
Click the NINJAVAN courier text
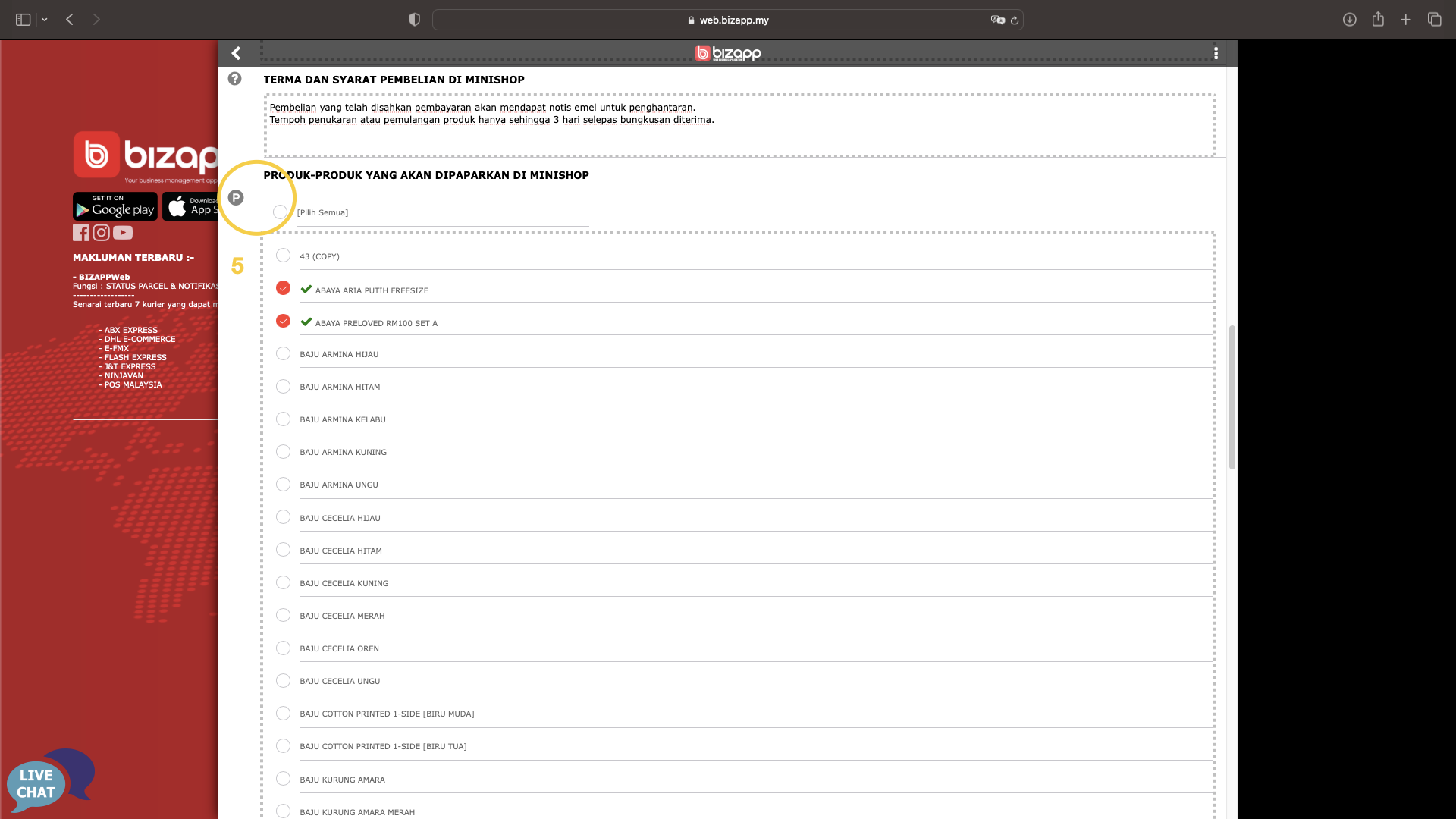[x=124, y=376]
